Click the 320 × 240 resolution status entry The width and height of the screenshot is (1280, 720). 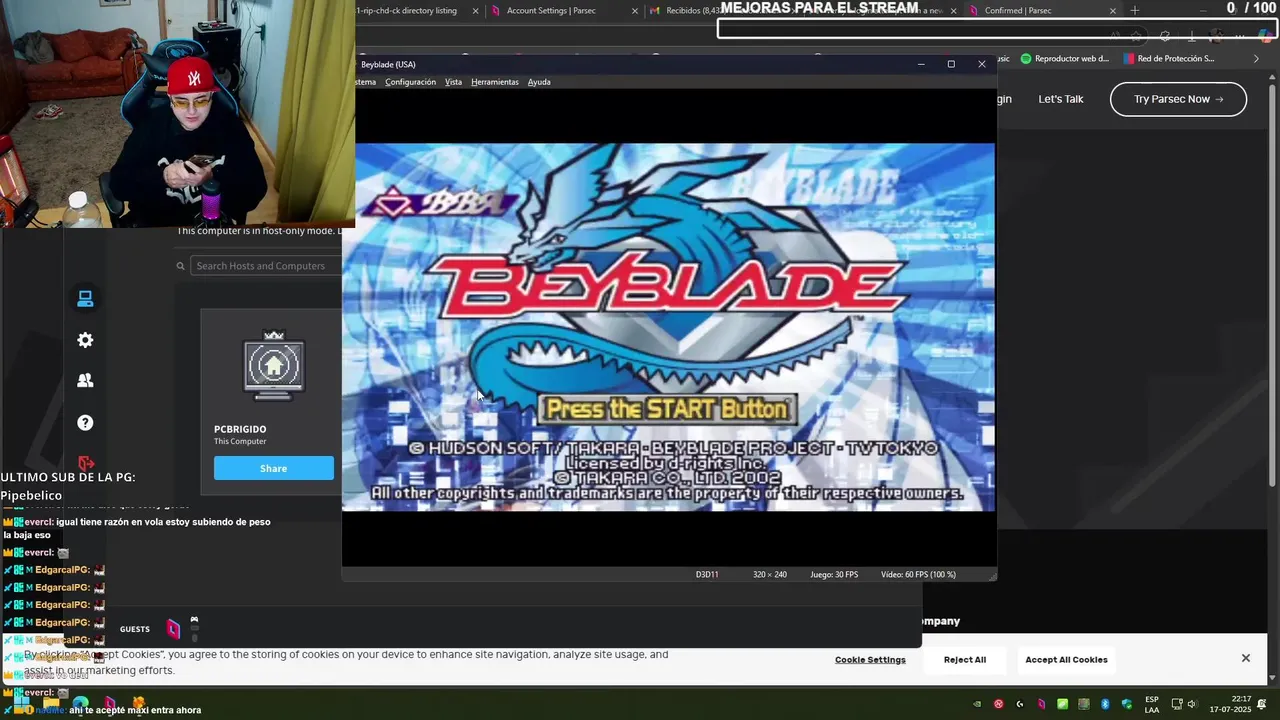click(770, 575)
